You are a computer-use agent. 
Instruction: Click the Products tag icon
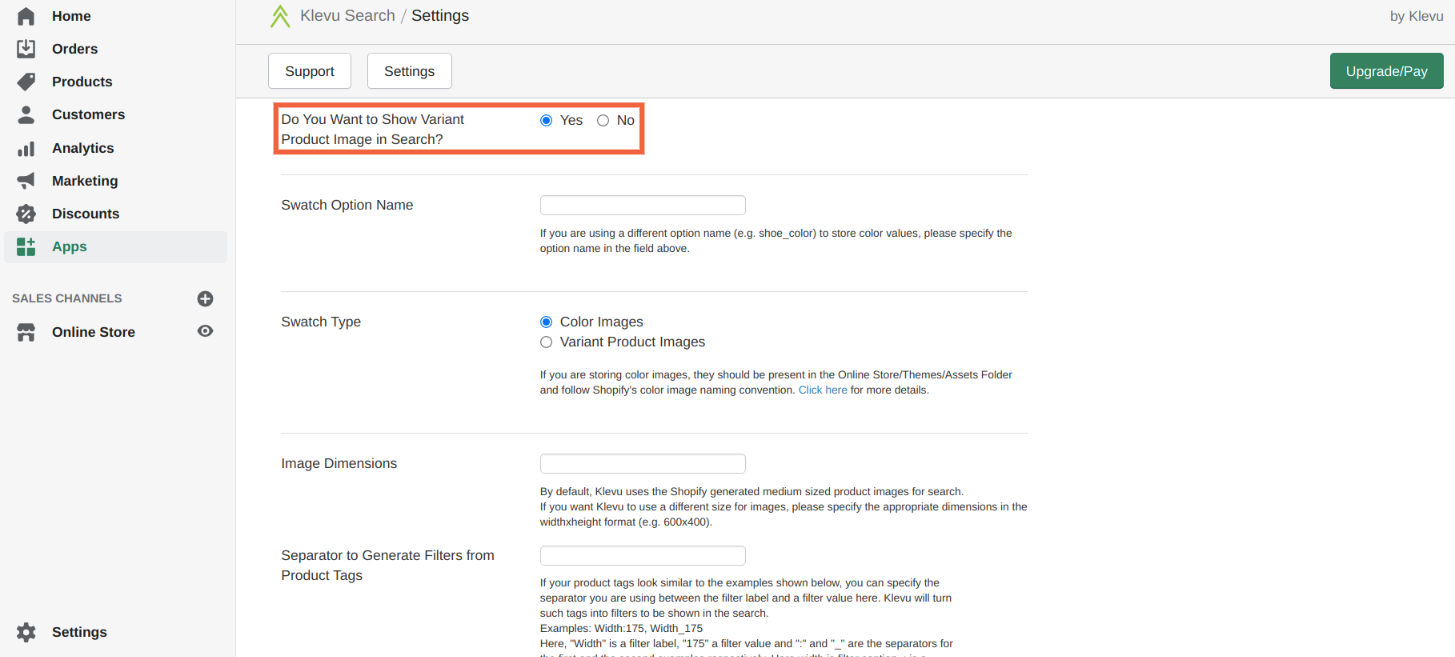[x=26, y=81]
